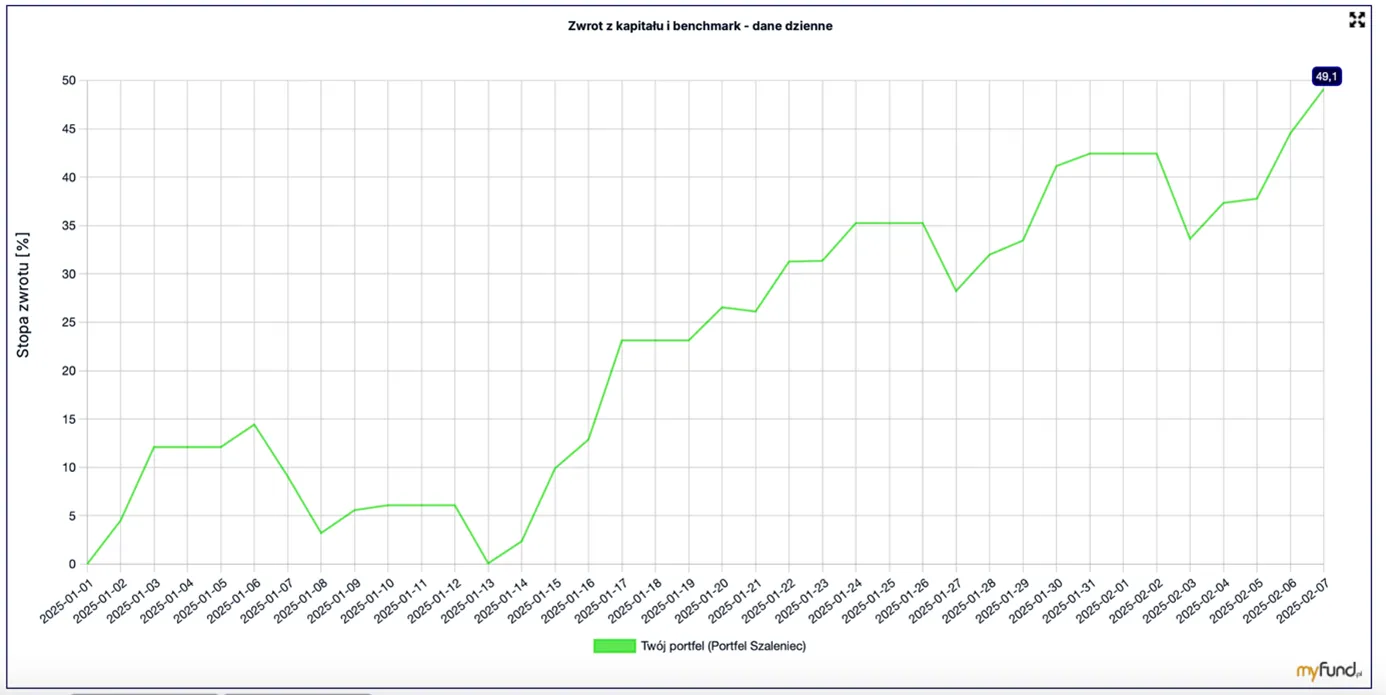Click the green legend color swatch
This screenshot has height=695, width=1386.
click(x=614, y=646)
